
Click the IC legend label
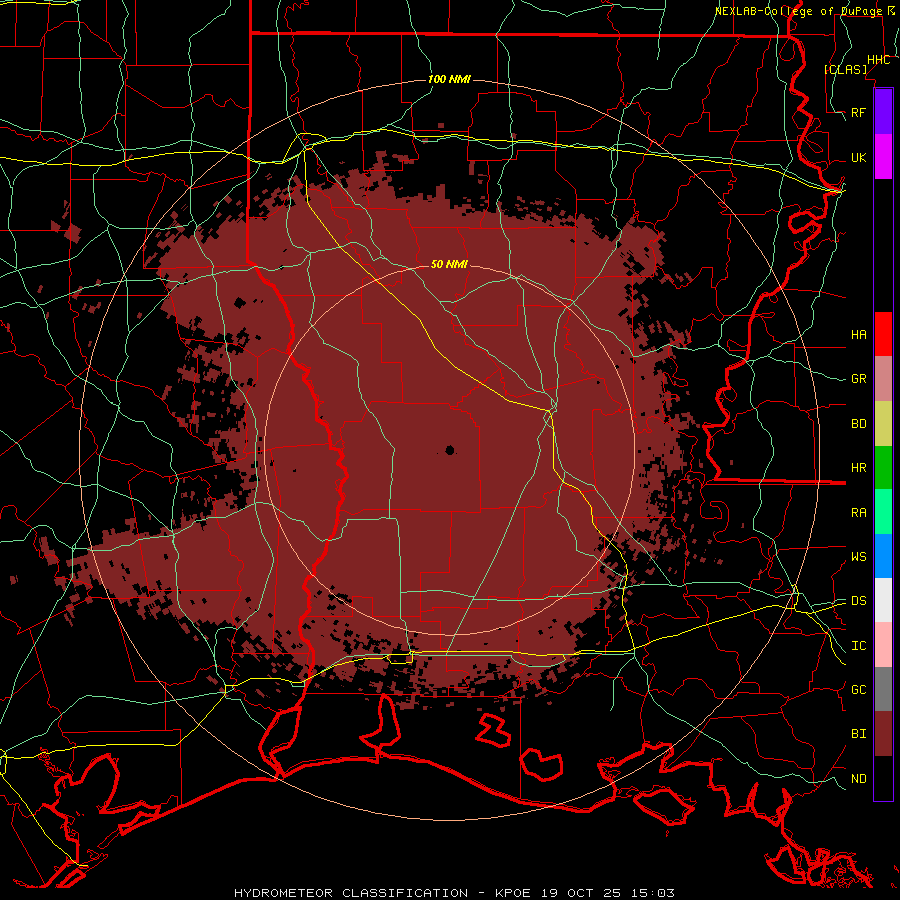click(859, 646)
